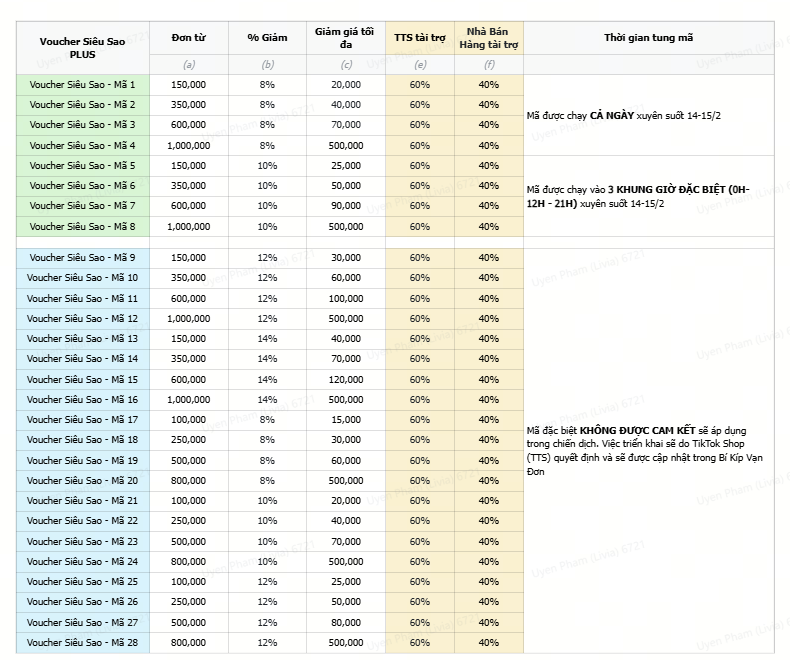Click the "Voucher Siêu Sao - Mã 20" row label
The width and height of the screenshot is (790, 660).
[82, 480]
